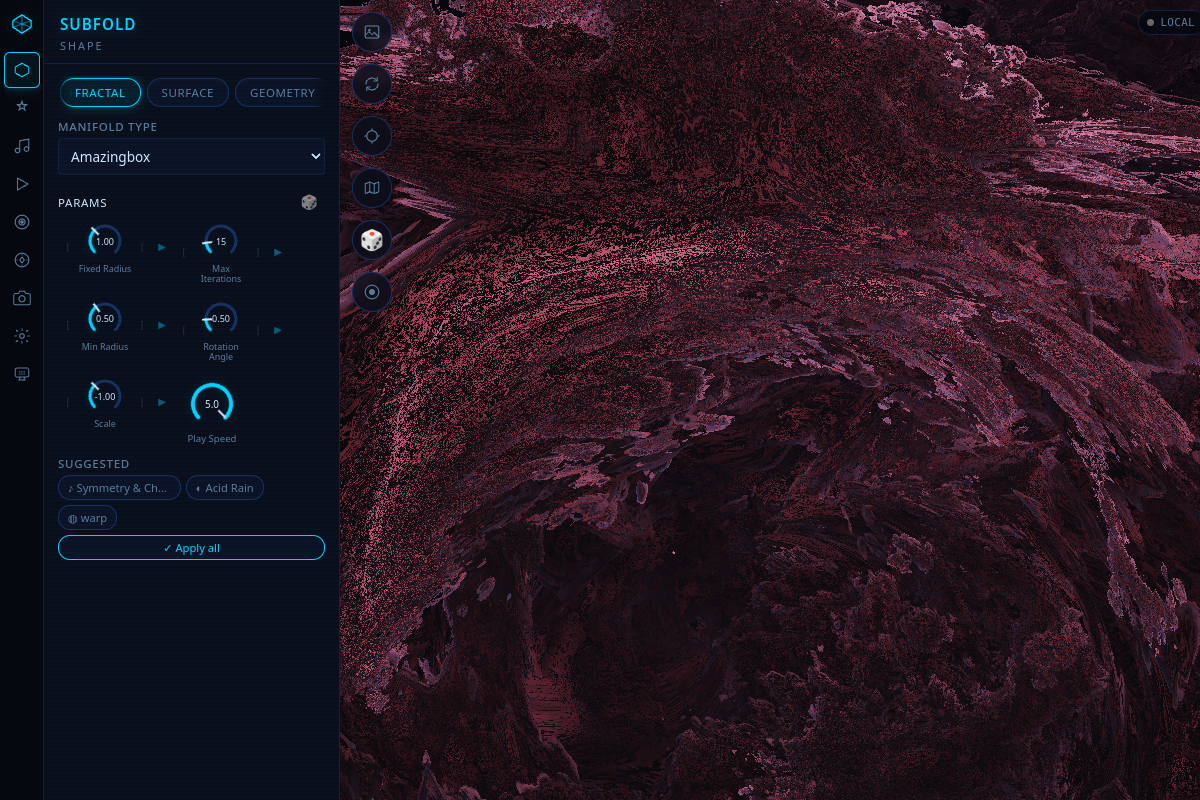The width and height of the screenshot is (1200, 800).
Task: Open the play triangle sidebar panel
Action: click(x=22, y=184)
